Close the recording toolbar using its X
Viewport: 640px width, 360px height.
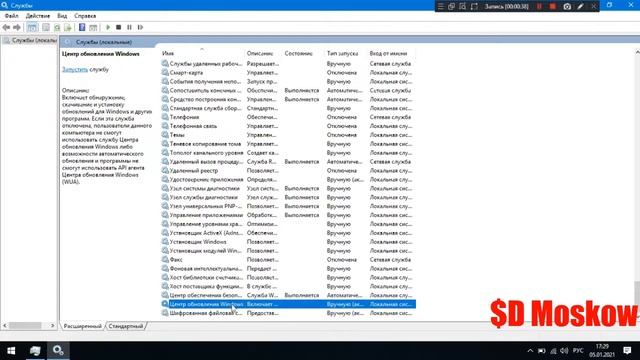[594, 6]
